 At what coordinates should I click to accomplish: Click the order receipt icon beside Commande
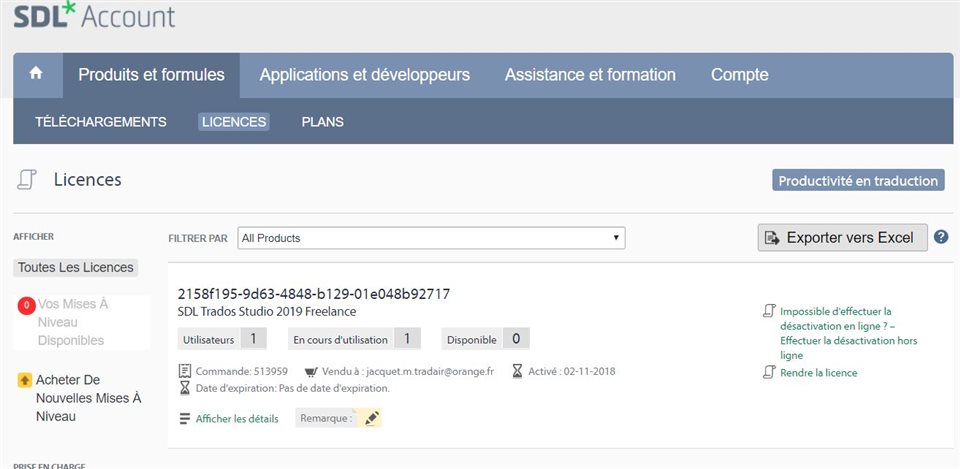185,371
